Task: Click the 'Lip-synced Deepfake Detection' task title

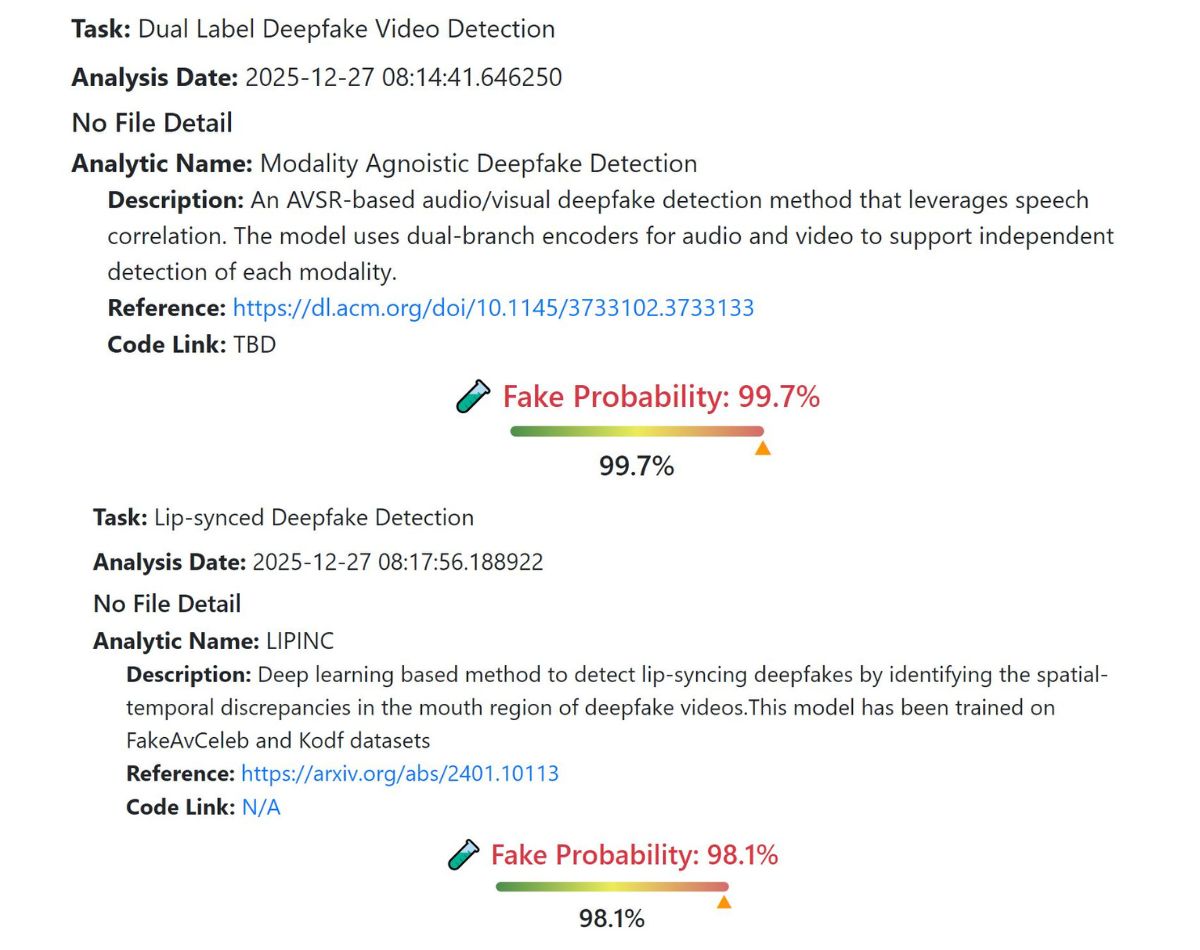Action: tap(313, 518)
